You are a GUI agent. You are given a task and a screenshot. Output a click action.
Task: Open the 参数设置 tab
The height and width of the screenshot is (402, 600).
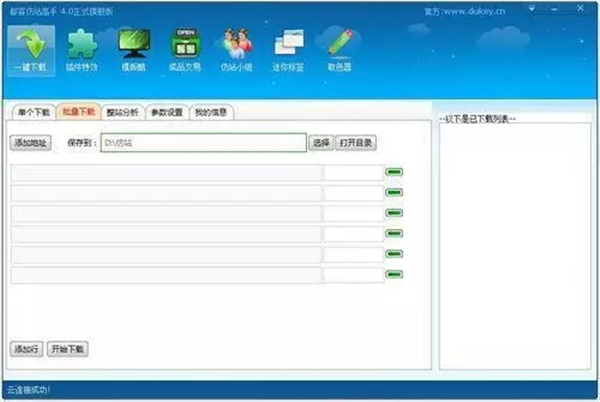pyautogui.click(x=166, y=113)
